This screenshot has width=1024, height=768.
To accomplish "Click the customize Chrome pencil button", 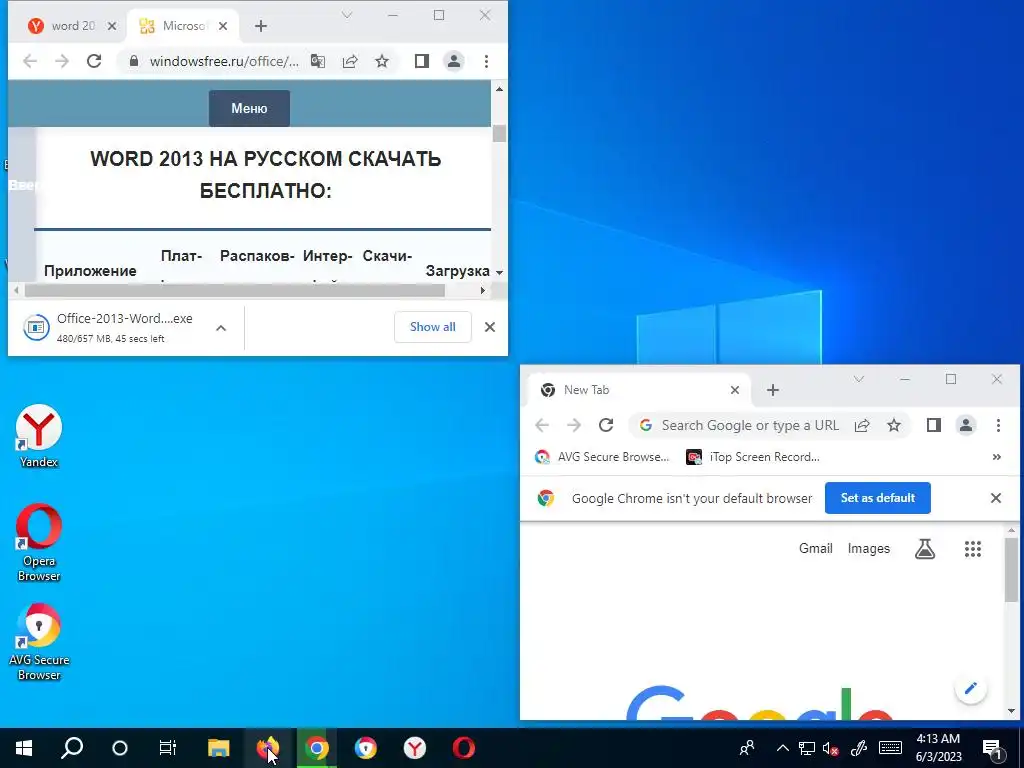I will click(x=970, y=688).
